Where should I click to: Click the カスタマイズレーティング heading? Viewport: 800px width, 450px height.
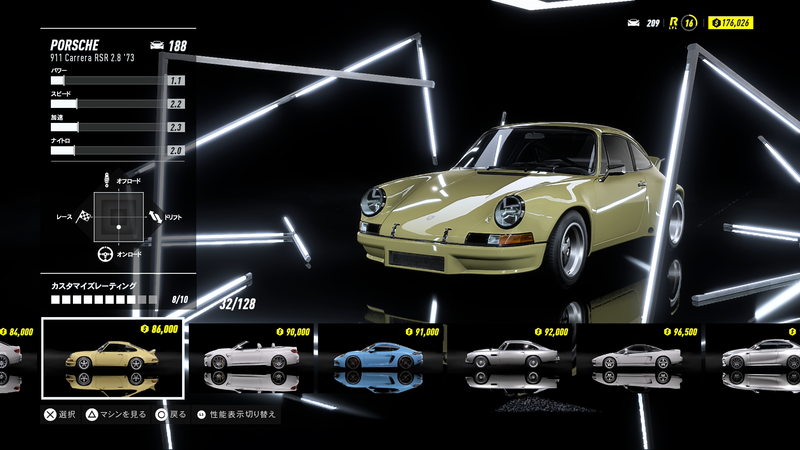click(93, 286)
